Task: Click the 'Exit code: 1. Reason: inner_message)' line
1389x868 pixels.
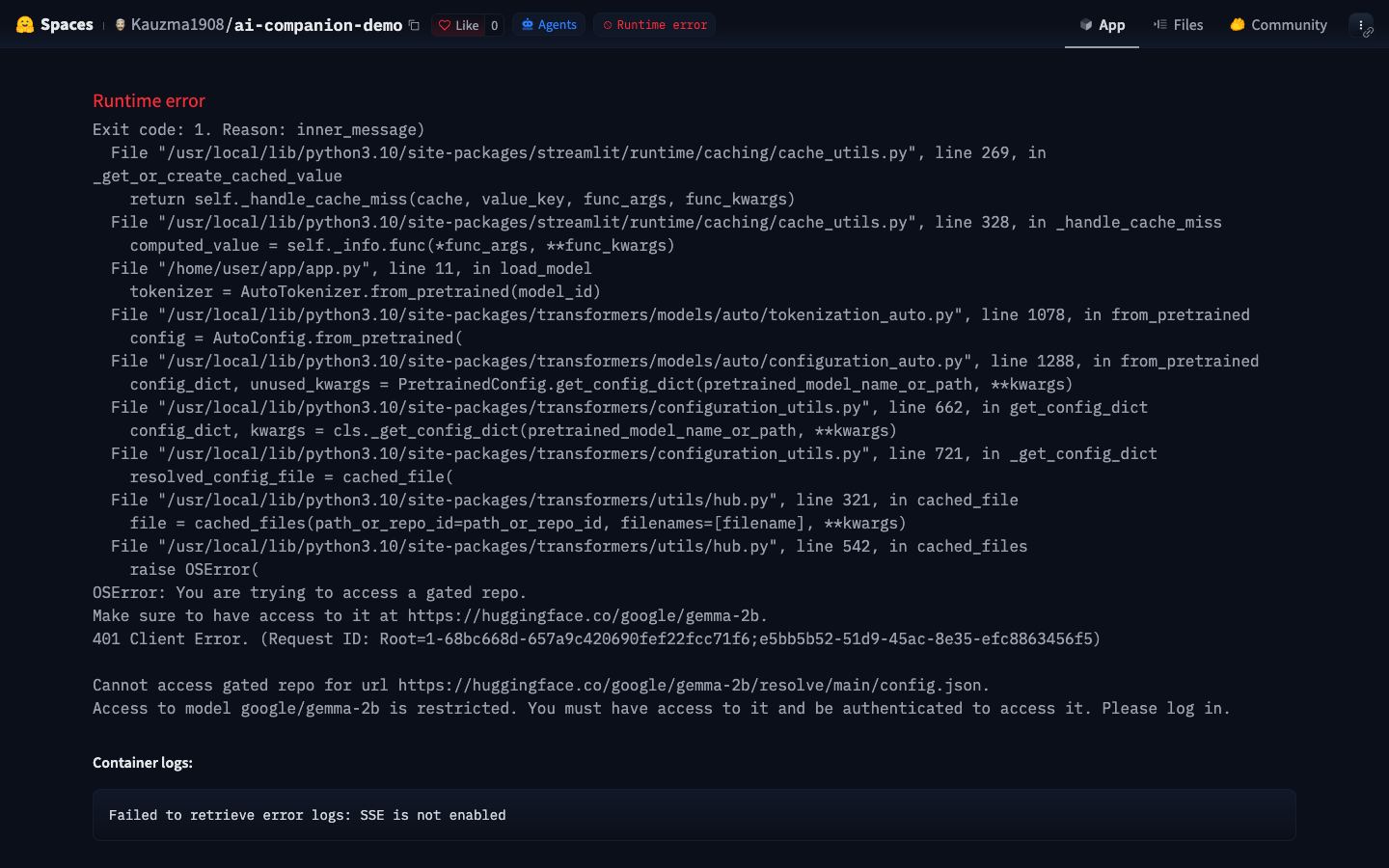Action: point(259,129)
